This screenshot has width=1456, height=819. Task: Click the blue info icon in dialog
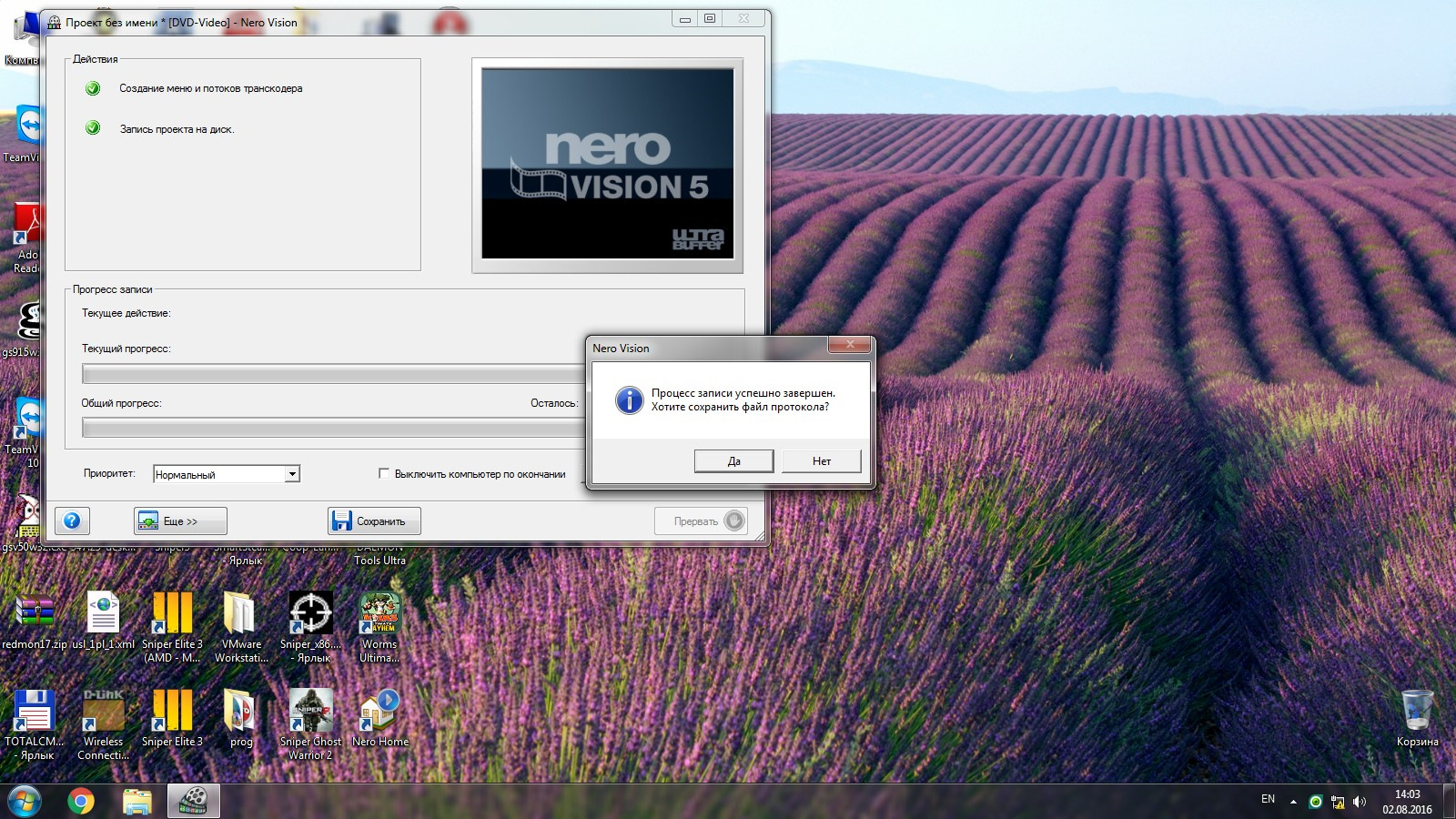click(629, 400)
